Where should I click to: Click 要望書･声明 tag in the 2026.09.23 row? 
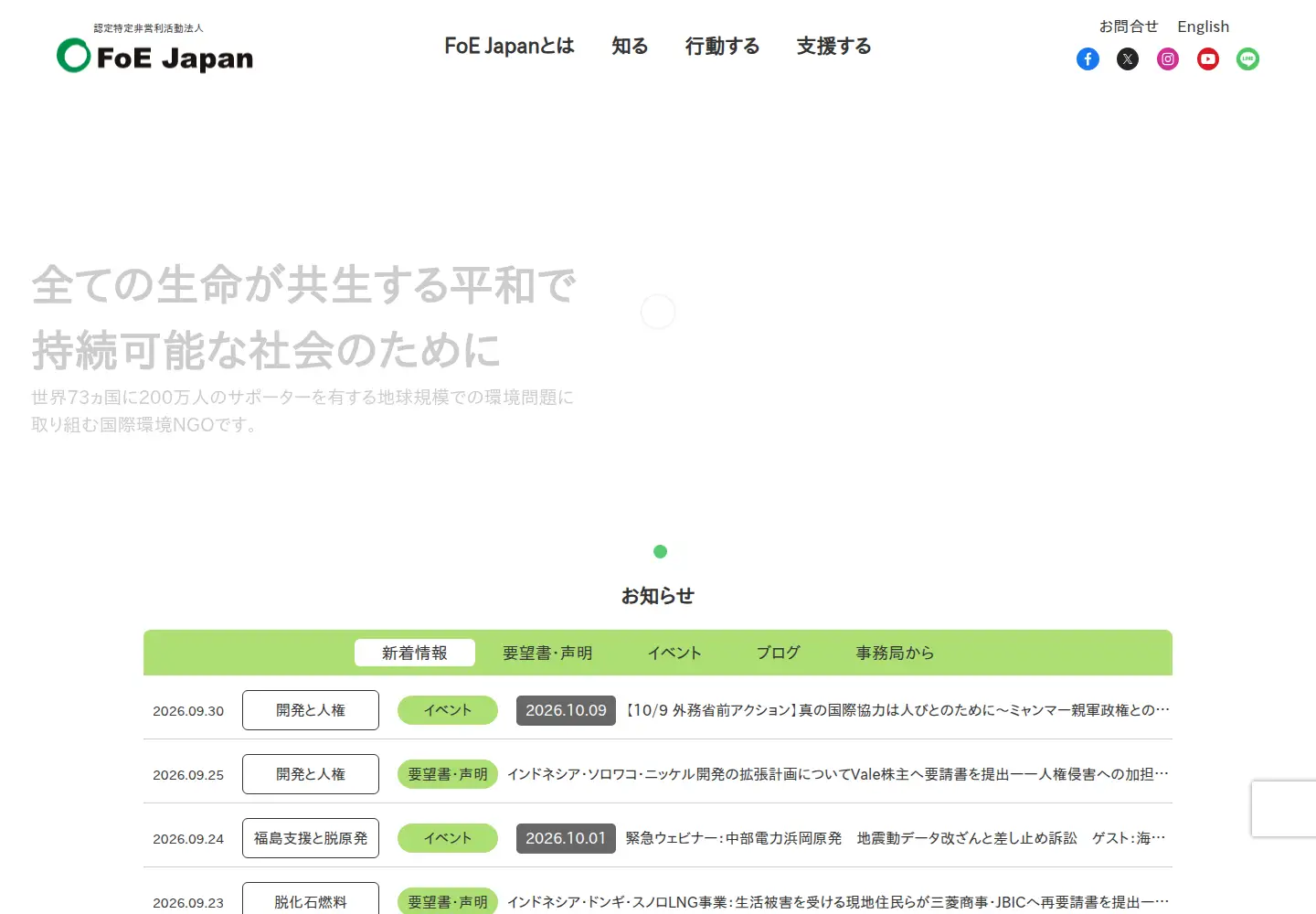coord(448,901)
